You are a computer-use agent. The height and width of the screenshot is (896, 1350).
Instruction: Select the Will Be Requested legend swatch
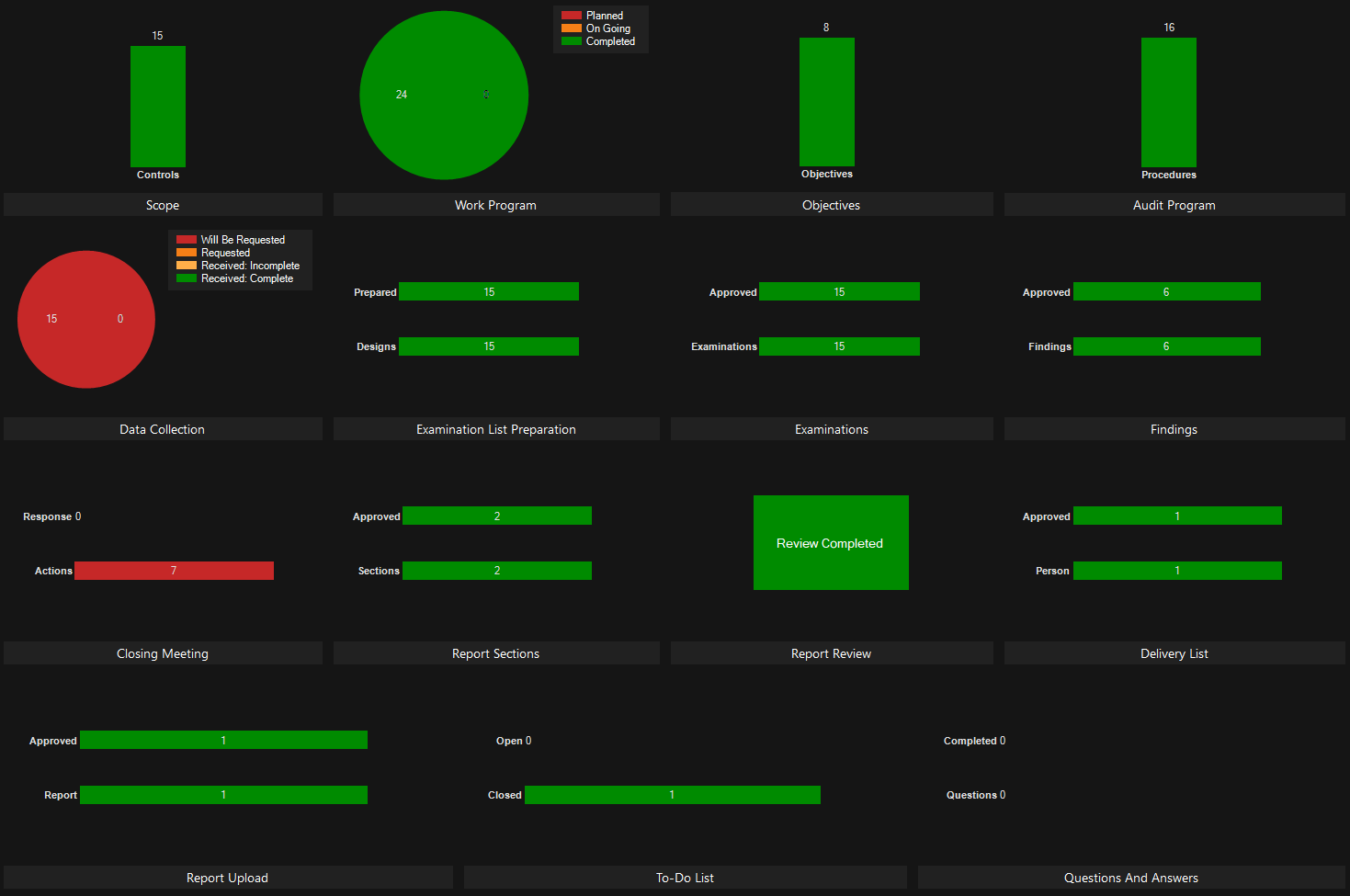186,240
